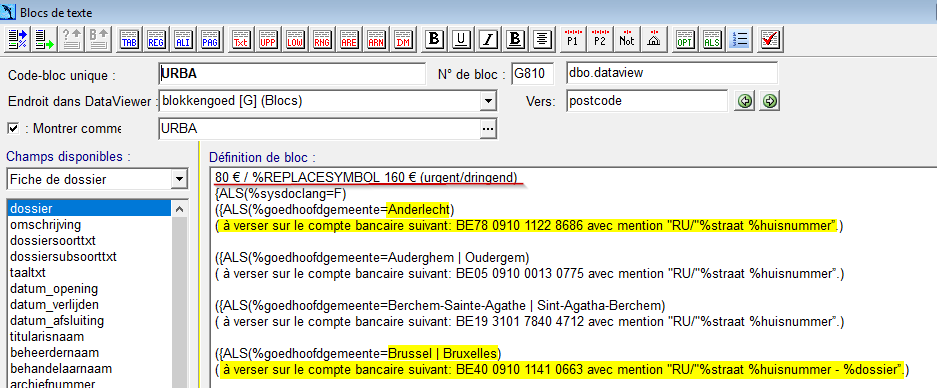This screenshot has height=388, width=937.
Task: Click the 'Auderghem | Oudergem' condition text
Action: pyautogui.click(x=457, y=258)
